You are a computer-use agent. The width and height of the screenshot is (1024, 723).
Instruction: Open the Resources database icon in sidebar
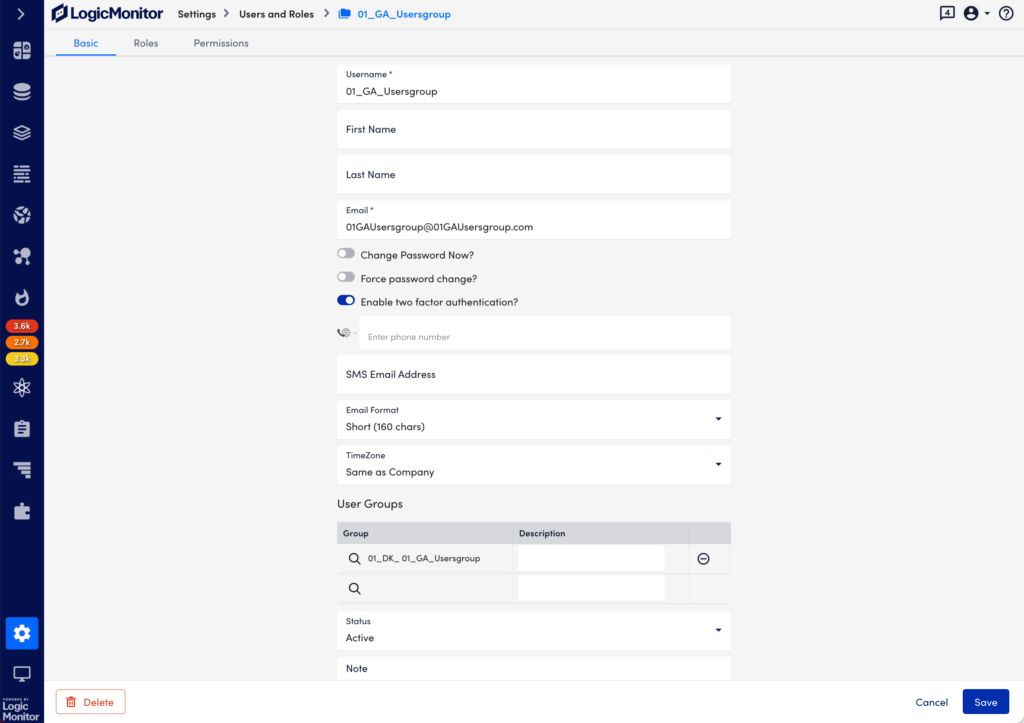[x=21, y=91]
